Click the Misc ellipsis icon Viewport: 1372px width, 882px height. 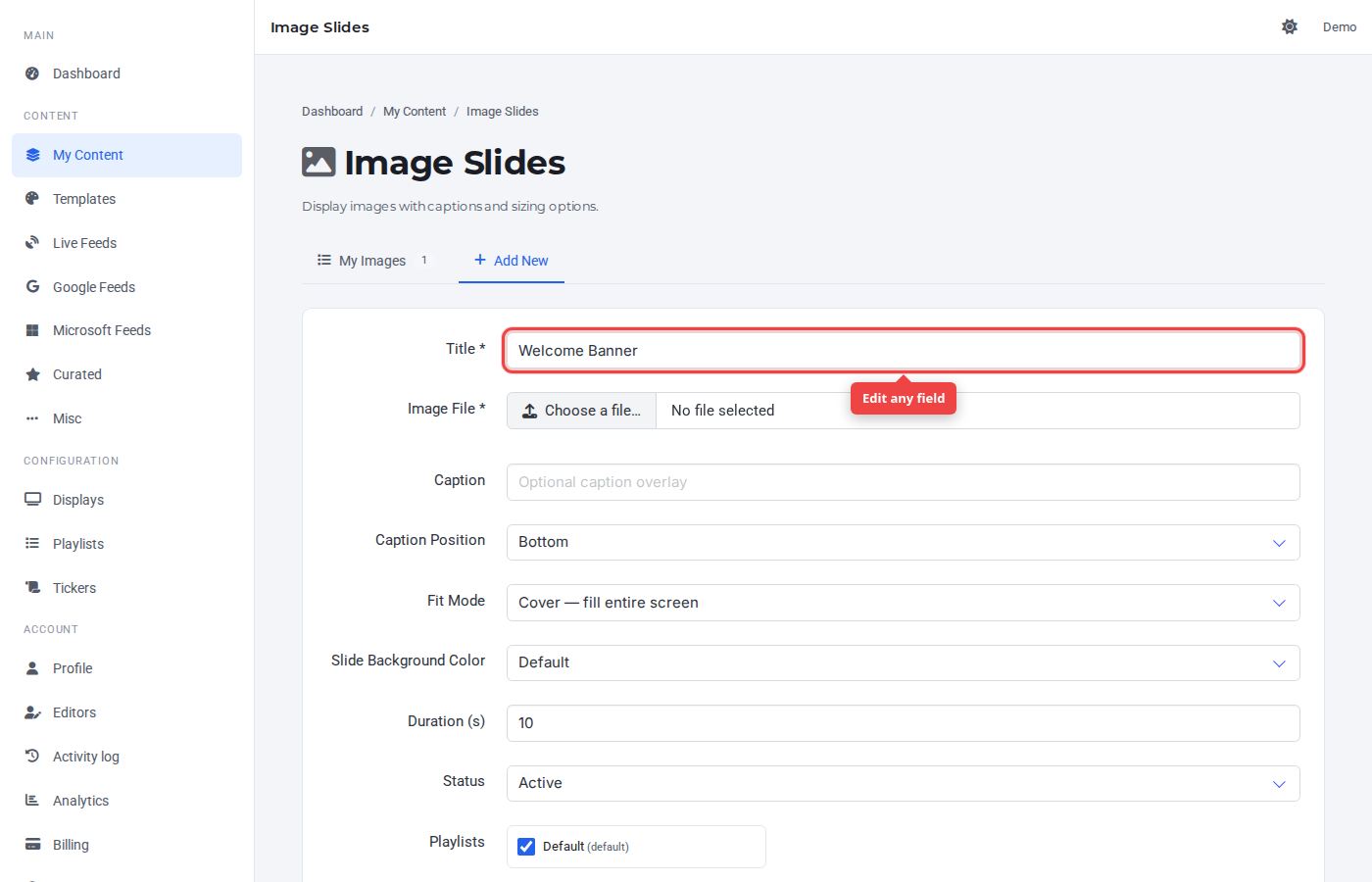click(32, 418)
